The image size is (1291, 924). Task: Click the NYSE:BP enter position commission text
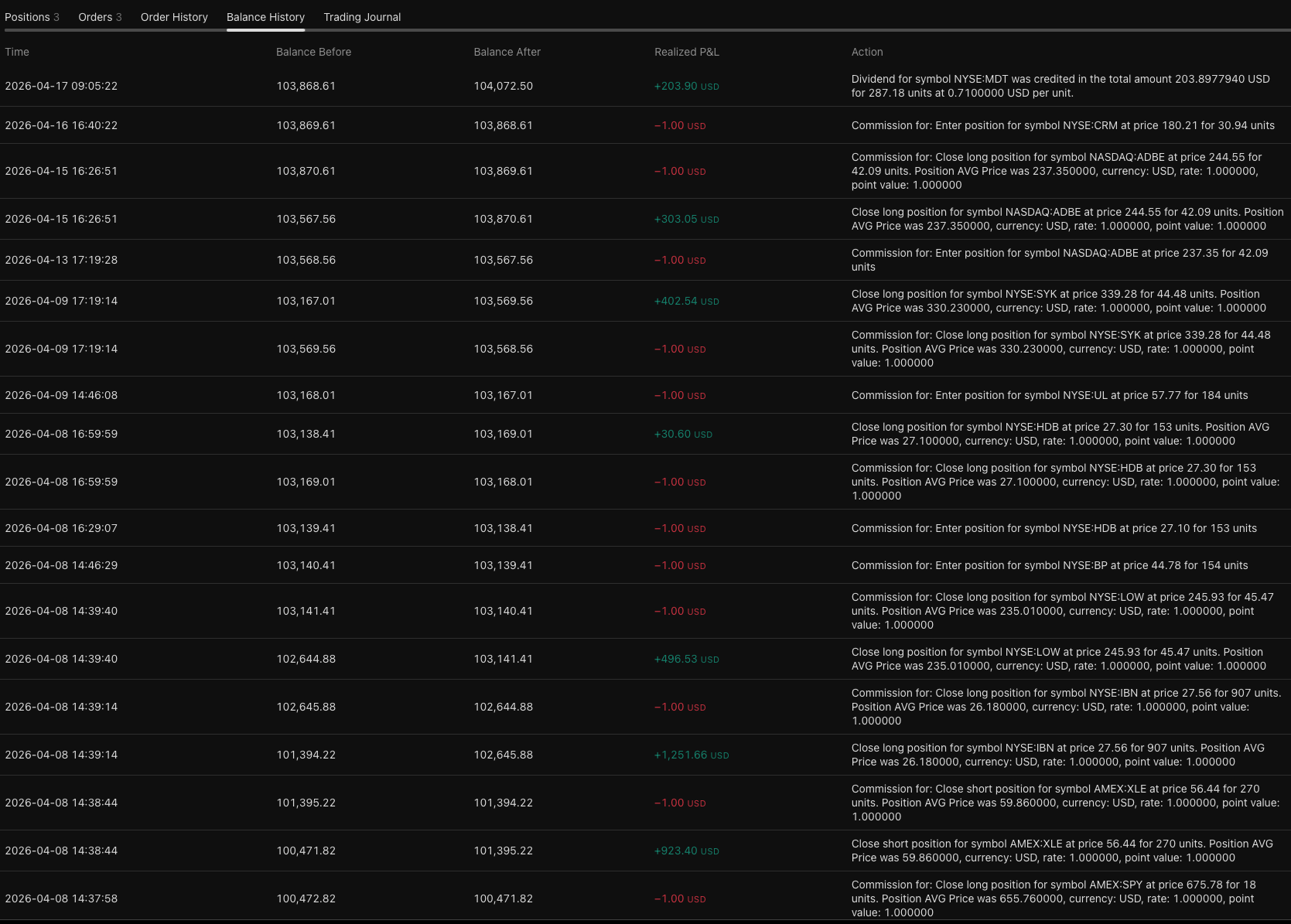coord(1050,565)
